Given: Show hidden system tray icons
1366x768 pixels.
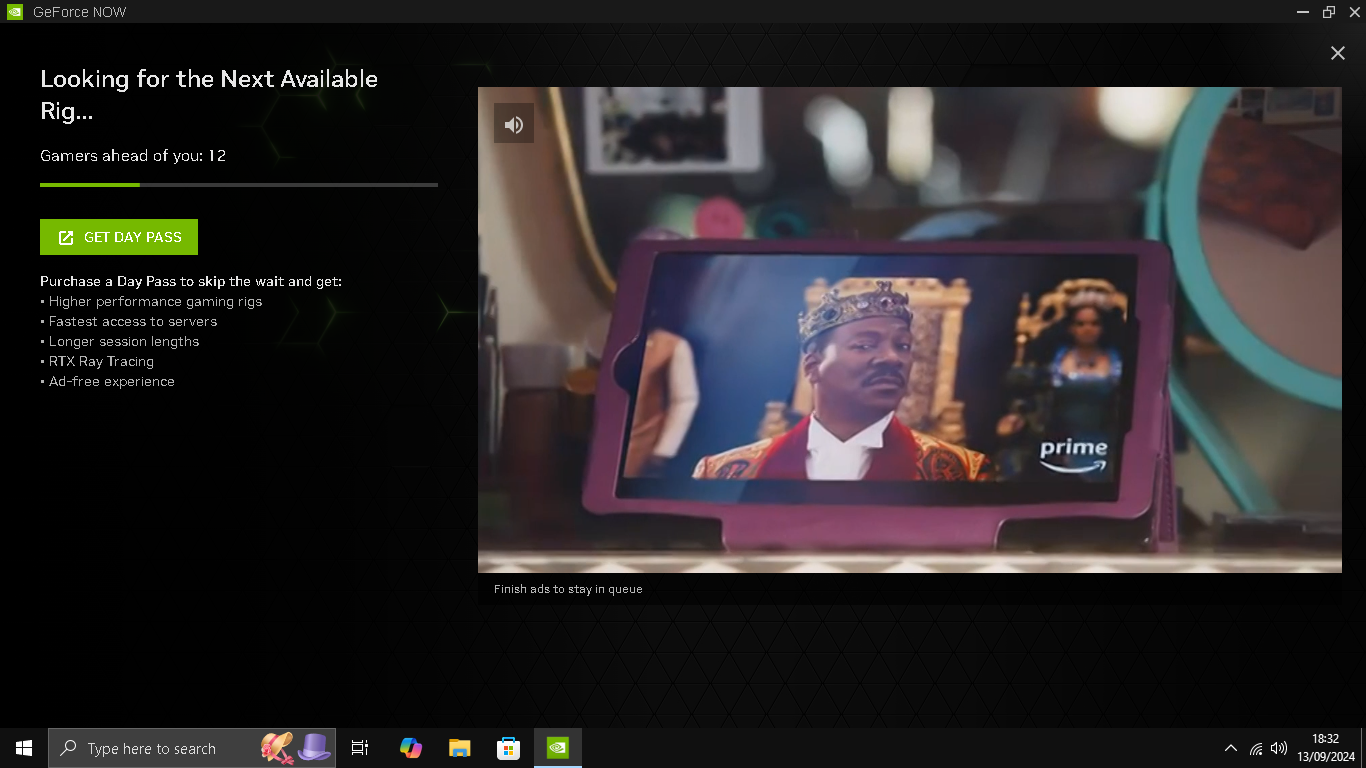Looking at the screenshot, I should (x=1231, y=748).
